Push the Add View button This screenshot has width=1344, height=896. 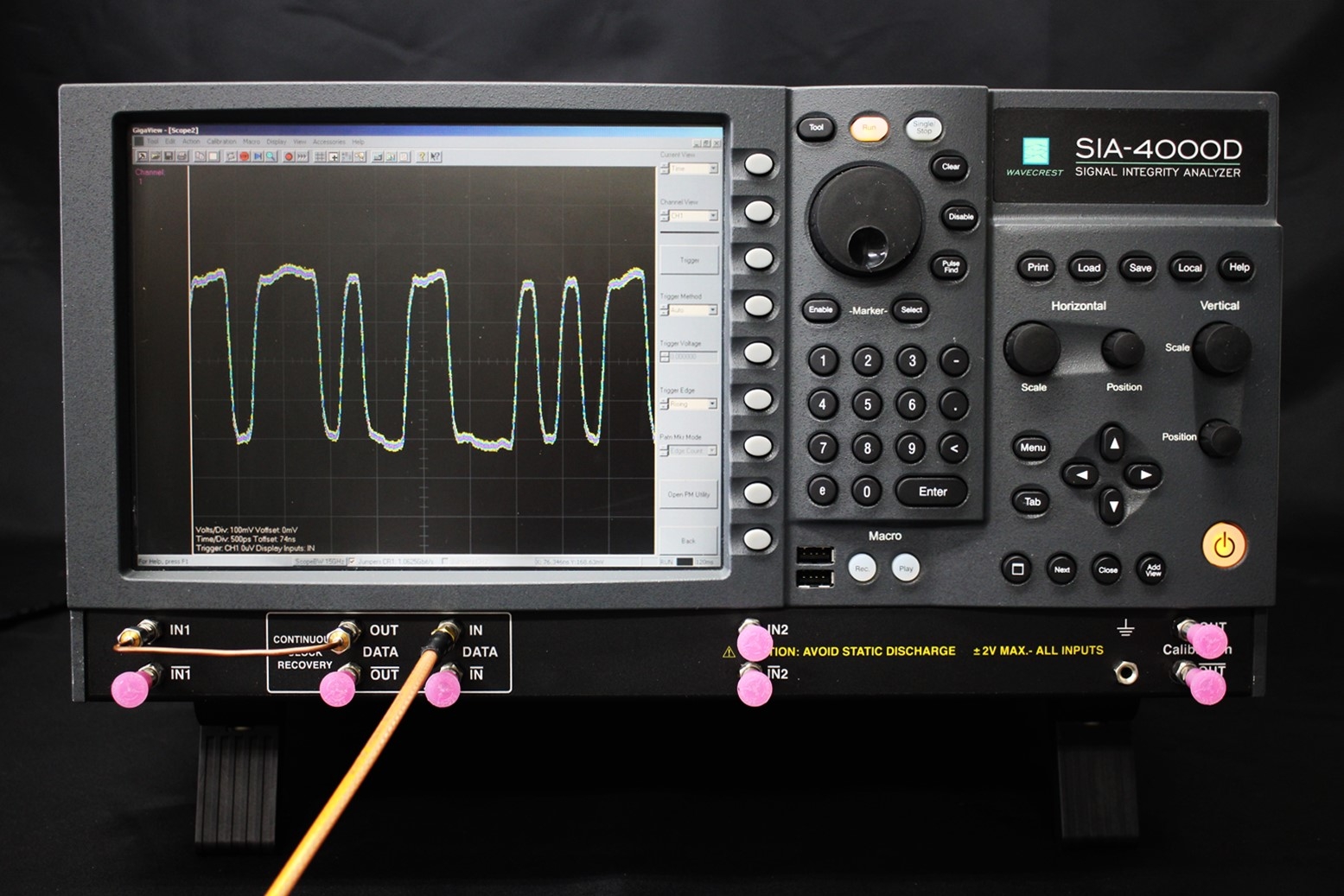(1152, 569)
